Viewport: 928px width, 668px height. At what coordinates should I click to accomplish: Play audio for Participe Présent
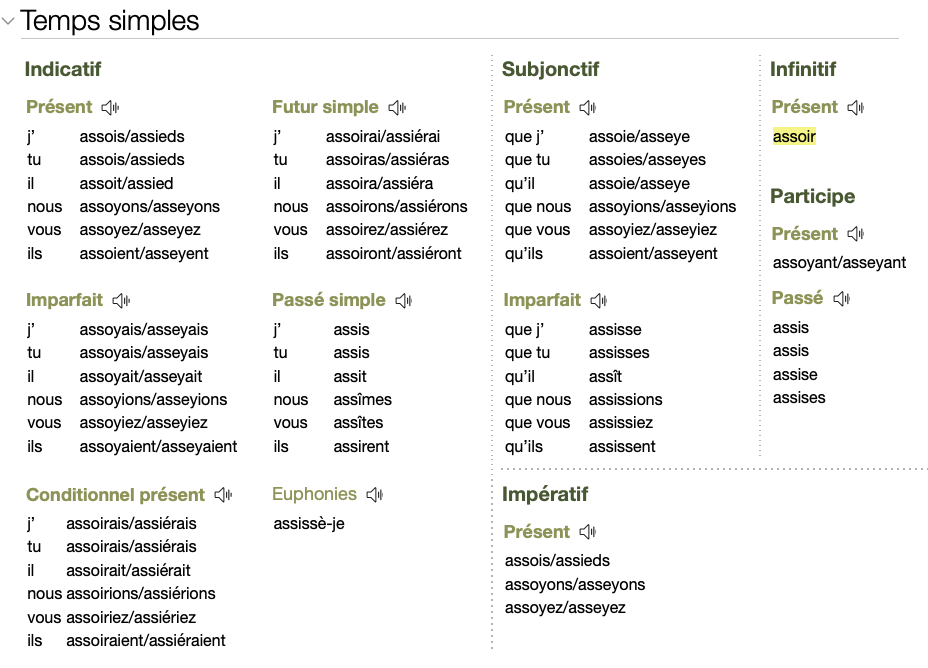click(x=855, y=234)
